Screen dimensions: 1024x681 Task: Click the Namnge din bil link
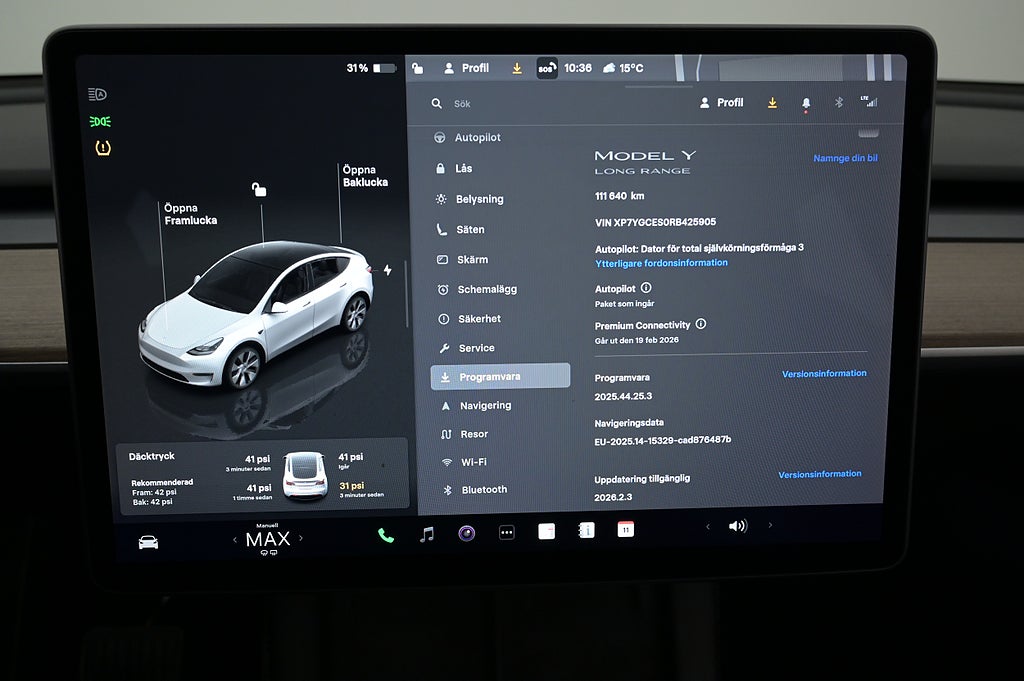(x=845, y=158)
